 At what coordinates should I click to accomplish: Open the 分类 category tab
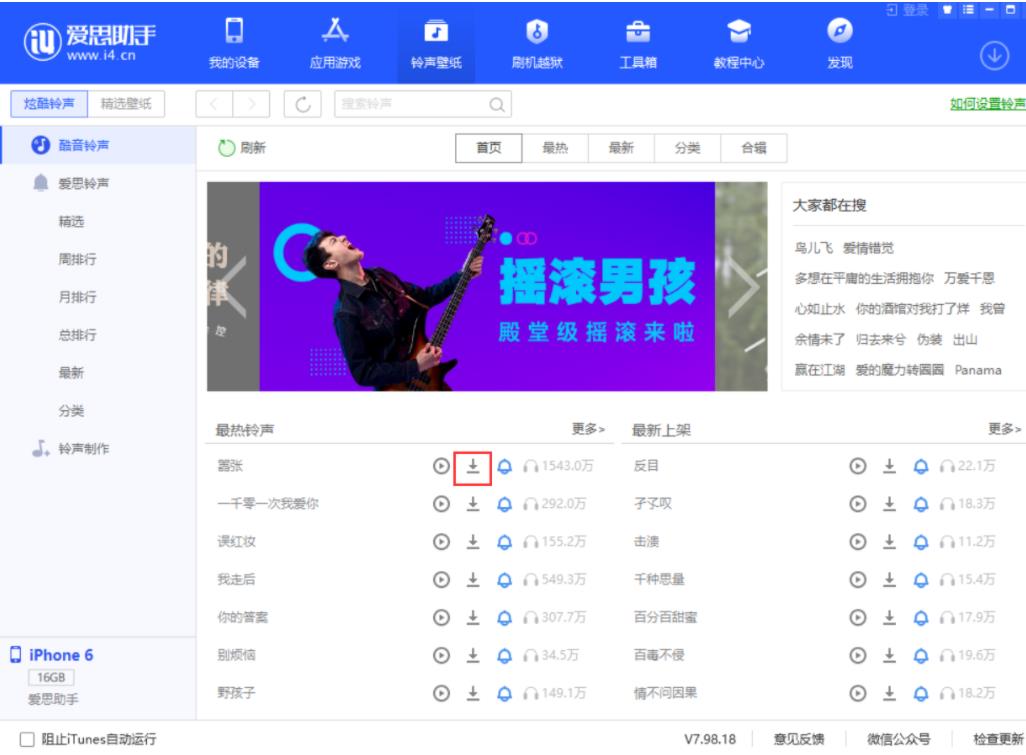tap(687, 148)
